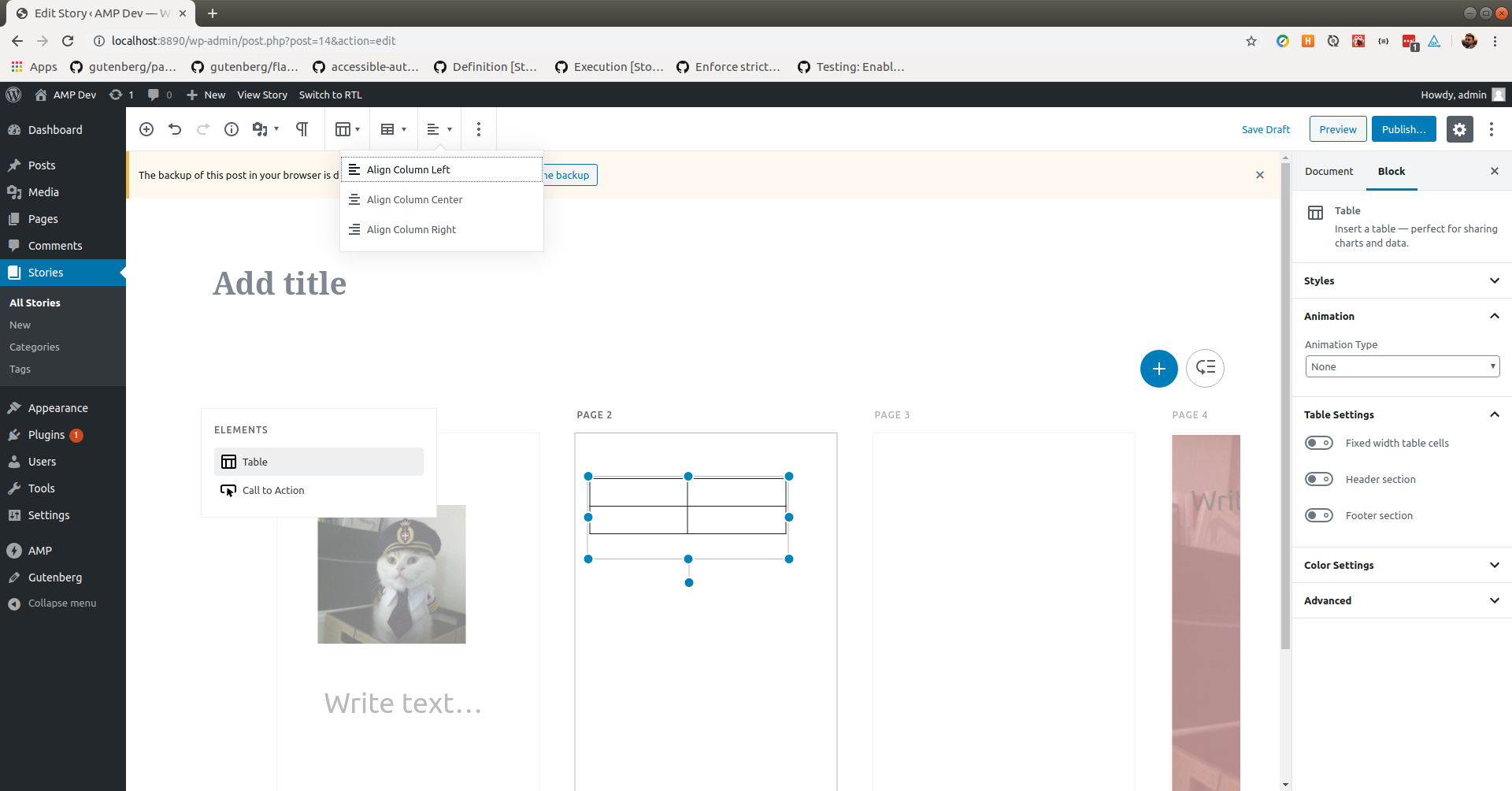Image resolution: width=1512 pixels, height=791 pixels.
Task: Click Collapse menu
Action: click(x=63, y=603)
